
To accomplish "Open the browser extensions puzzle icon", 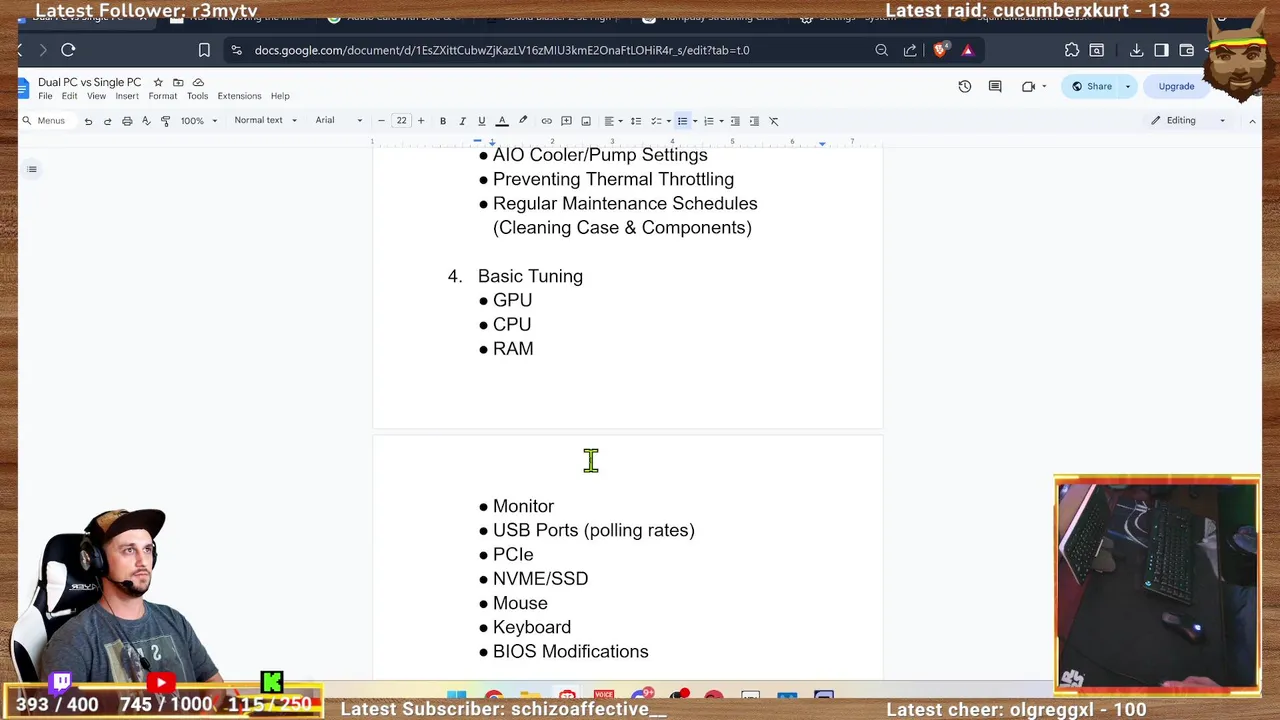I will (1072, 50).
